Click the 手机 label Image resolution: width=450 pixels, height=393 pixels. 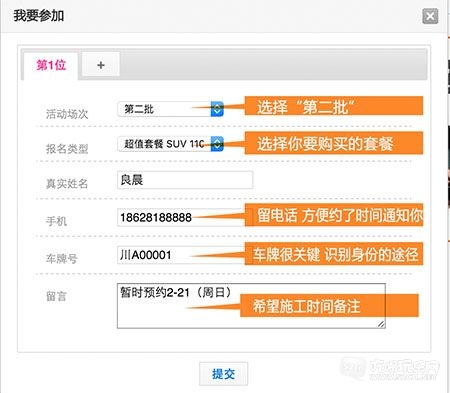point(56,221)
